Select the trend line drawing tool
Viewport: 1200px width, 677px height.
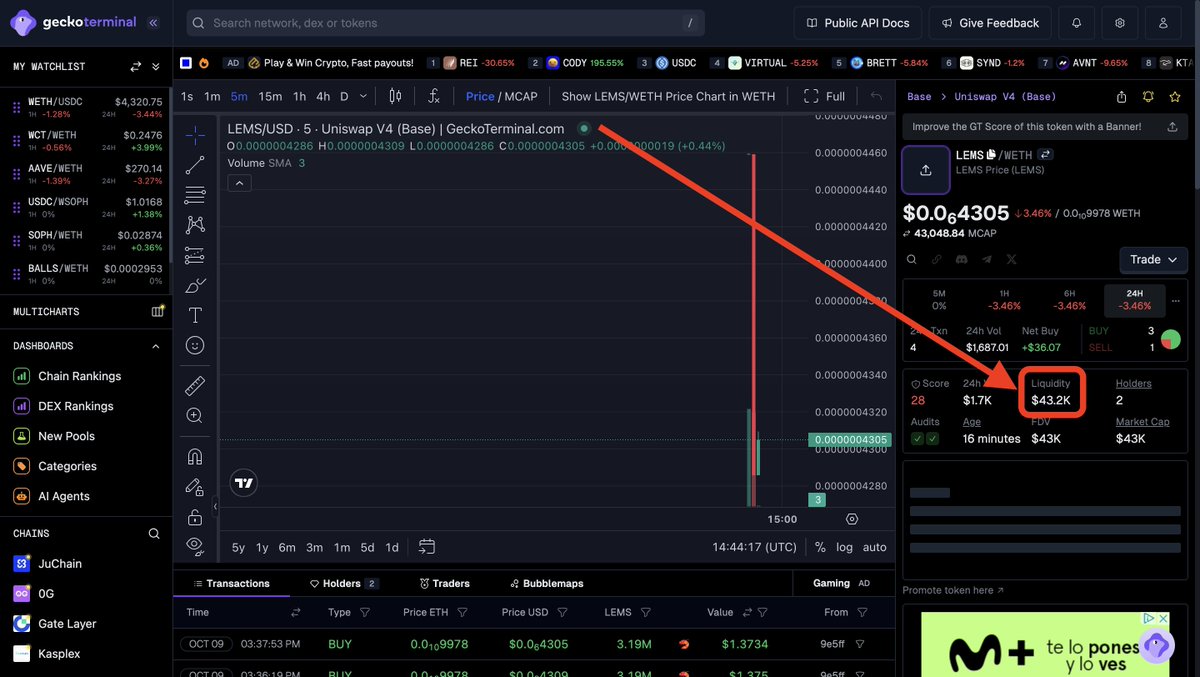click(195, 165)
